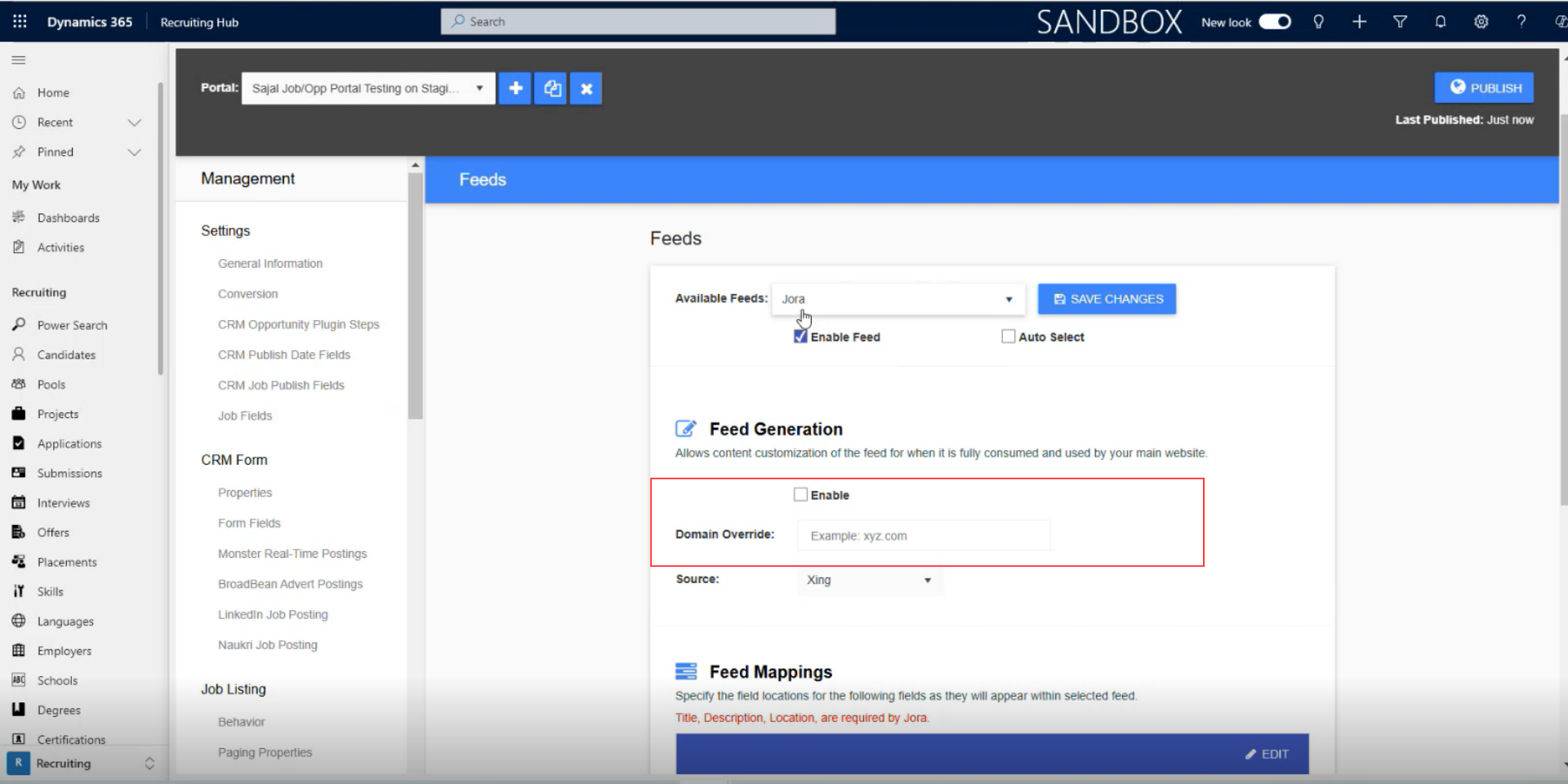Collapse the left navigation hamburger menu
Image resolution: width=1568 pixels, height=784 pixels.
[x=19, y=60]
